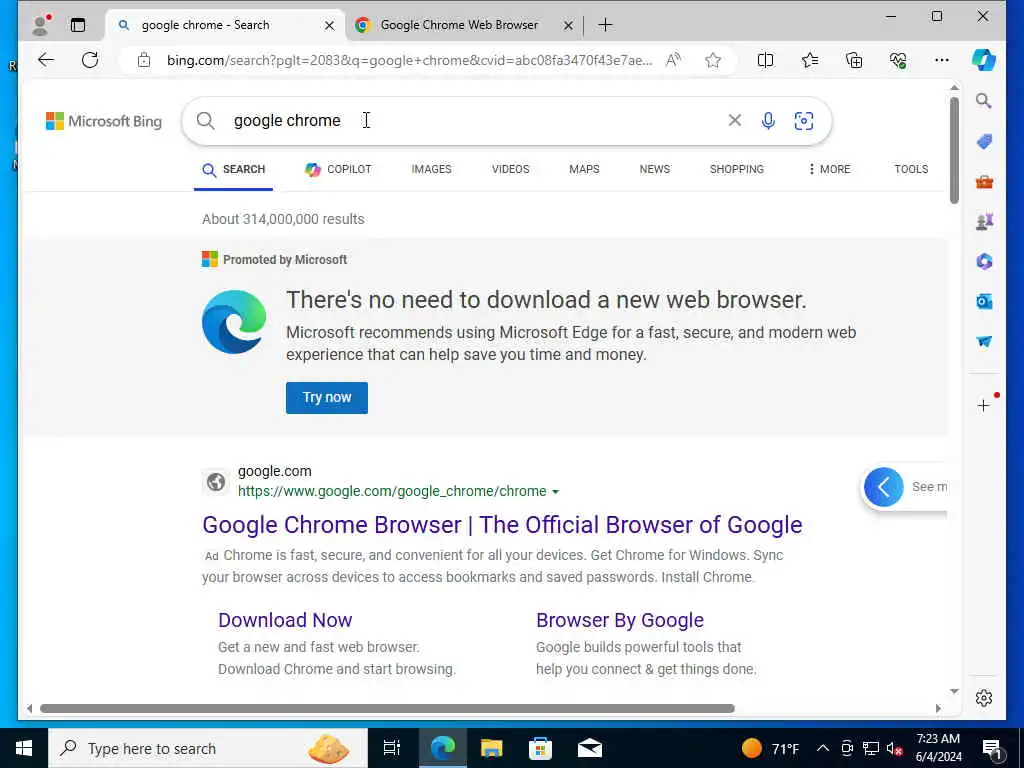This screenshot has width=1024, height=768.
Task: Open the Download Now link
Action: [x=285, y=620]
